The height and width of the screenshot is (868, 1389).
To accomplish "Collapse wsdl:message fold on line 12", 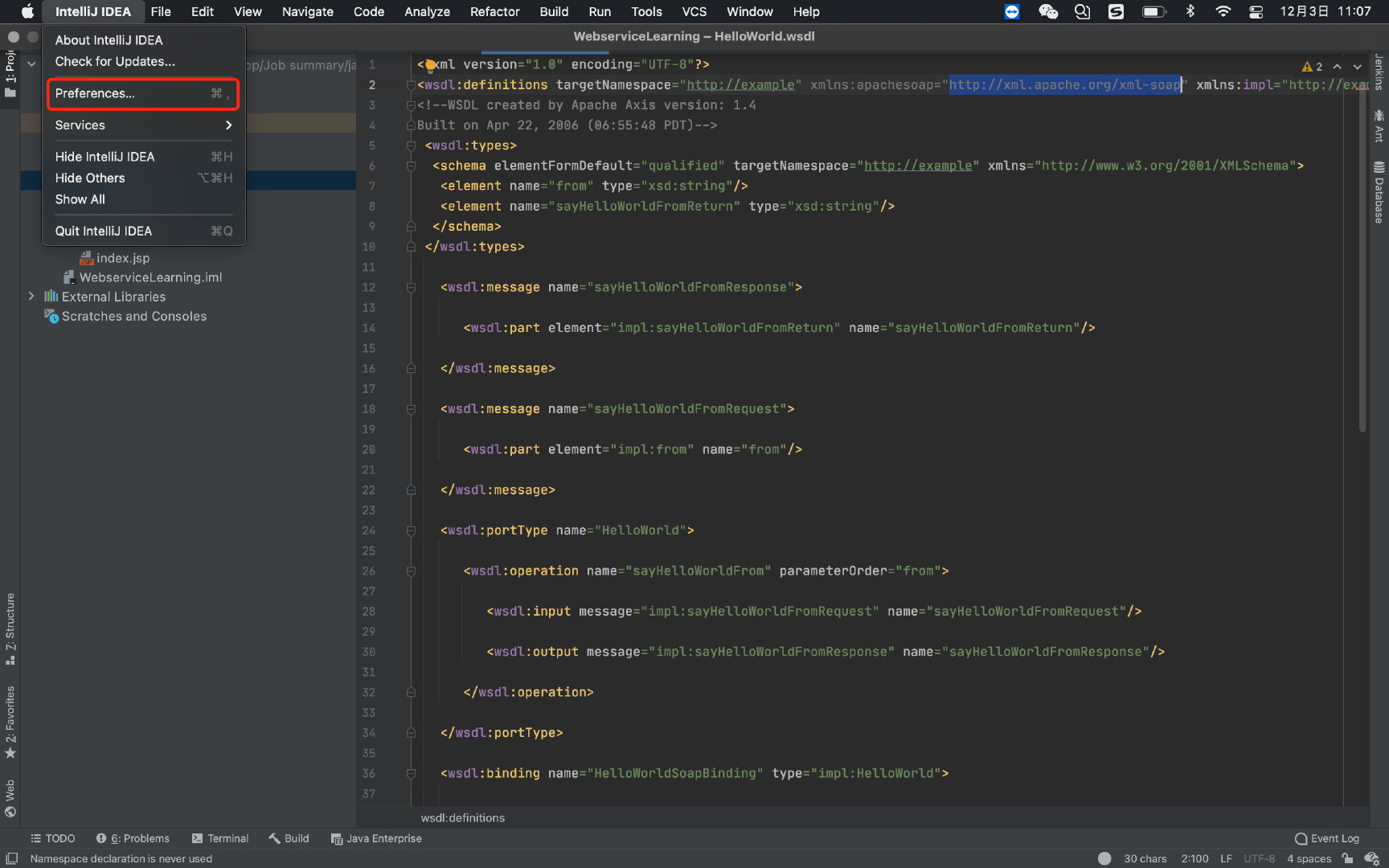I will pos(411,287).
